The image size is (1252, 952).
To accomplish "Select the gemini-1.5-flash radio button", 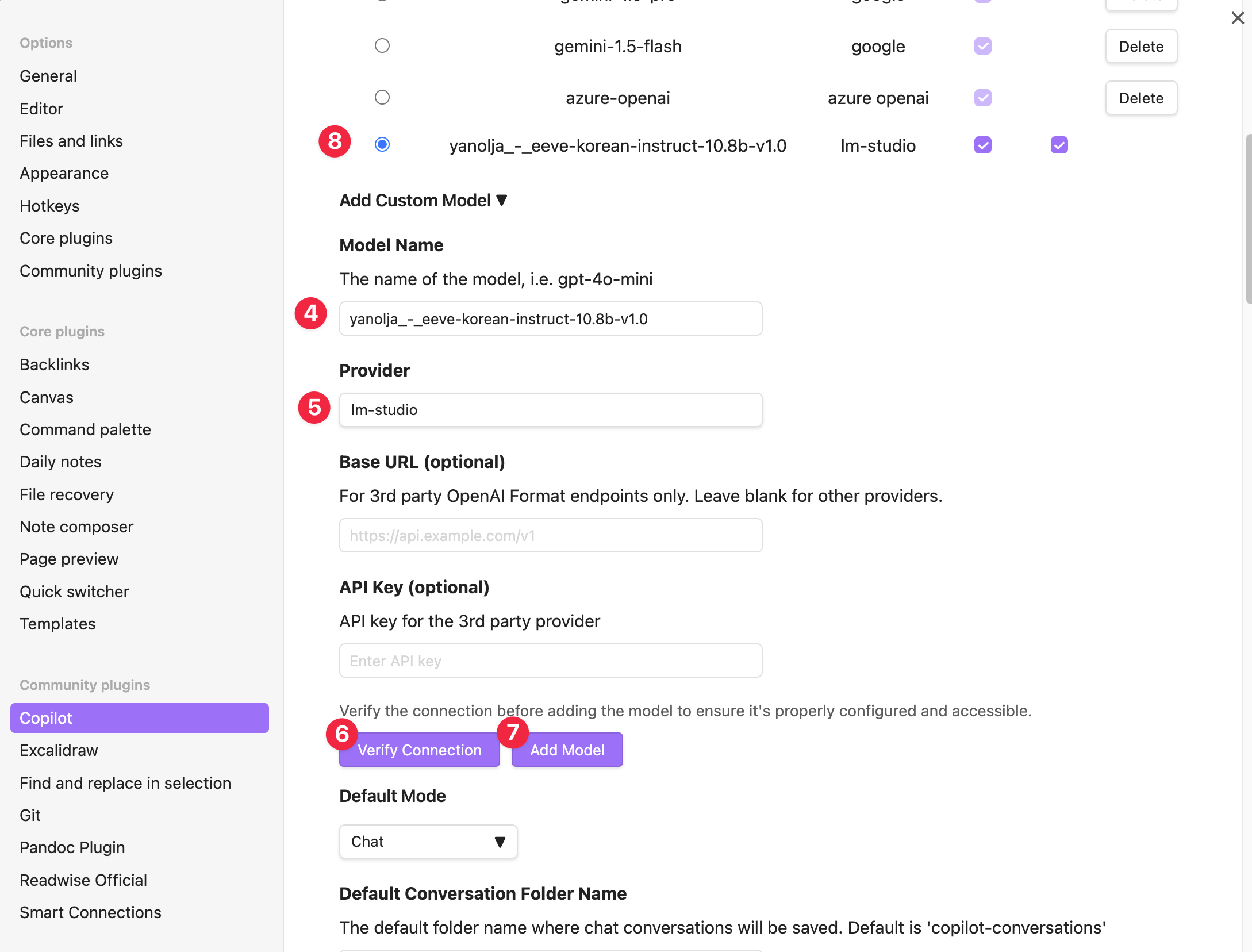I will [382, 45].
